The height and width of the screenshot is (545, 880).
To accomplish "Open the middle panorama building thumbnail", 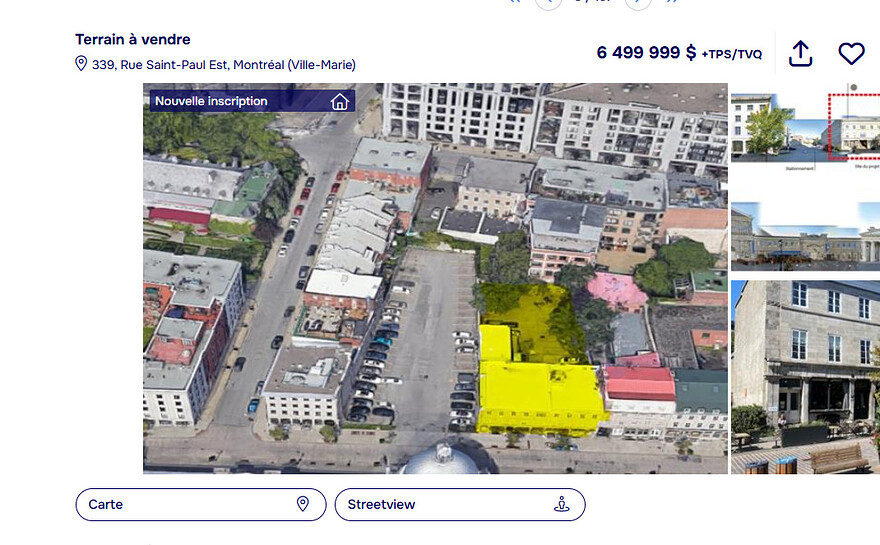I will tap(805, 236).
